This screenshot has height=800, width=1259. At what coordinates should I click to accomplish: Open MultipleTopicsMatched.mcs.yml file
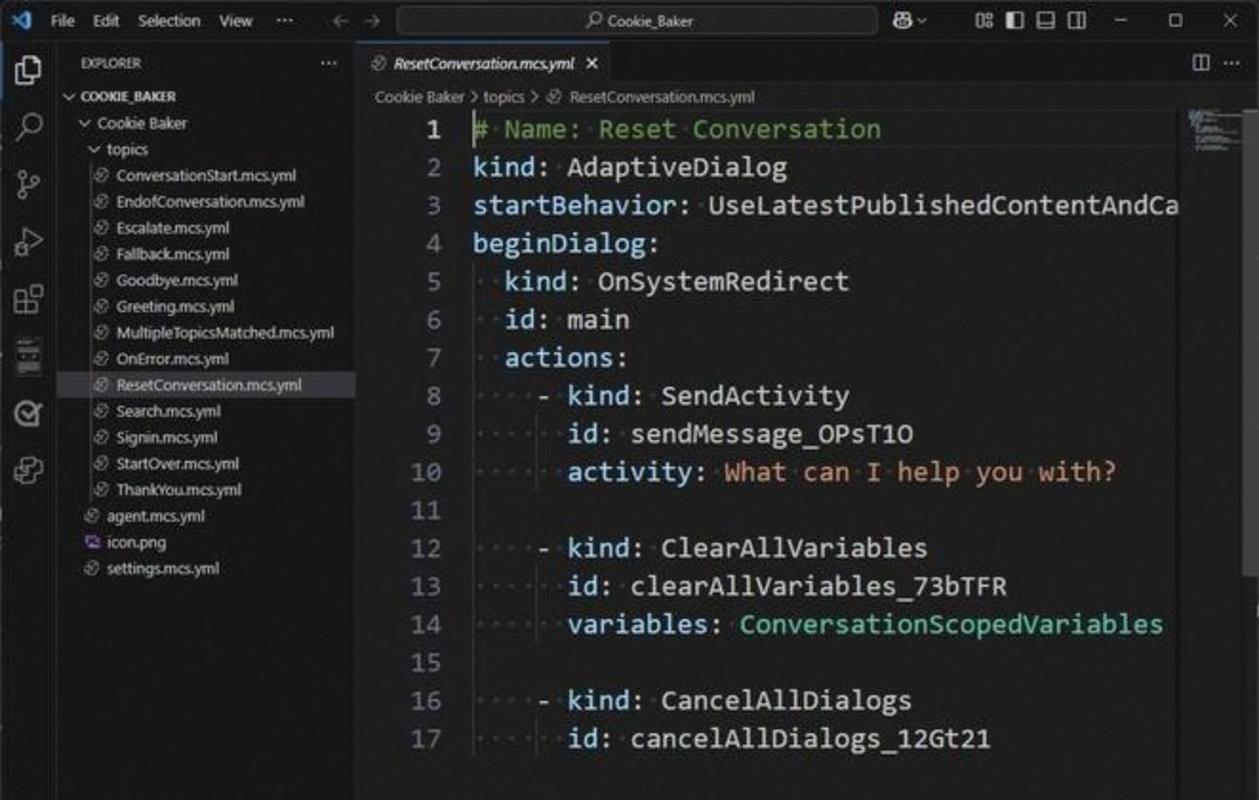point(206,332)
